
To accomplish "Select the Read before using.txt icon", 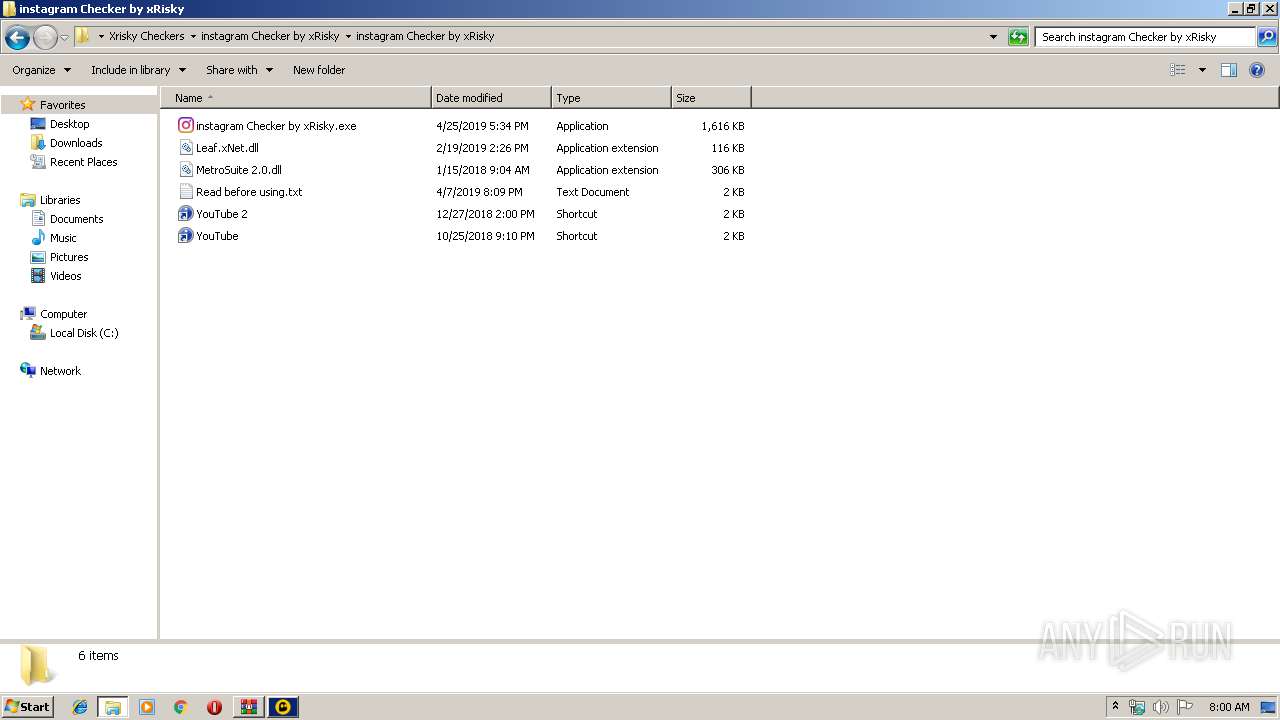I will [185, 192].
